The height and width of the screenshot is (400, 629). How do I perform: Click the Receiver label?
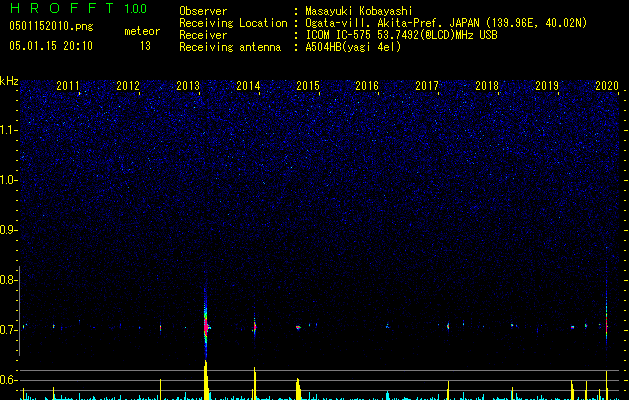[x=203, y=35]
